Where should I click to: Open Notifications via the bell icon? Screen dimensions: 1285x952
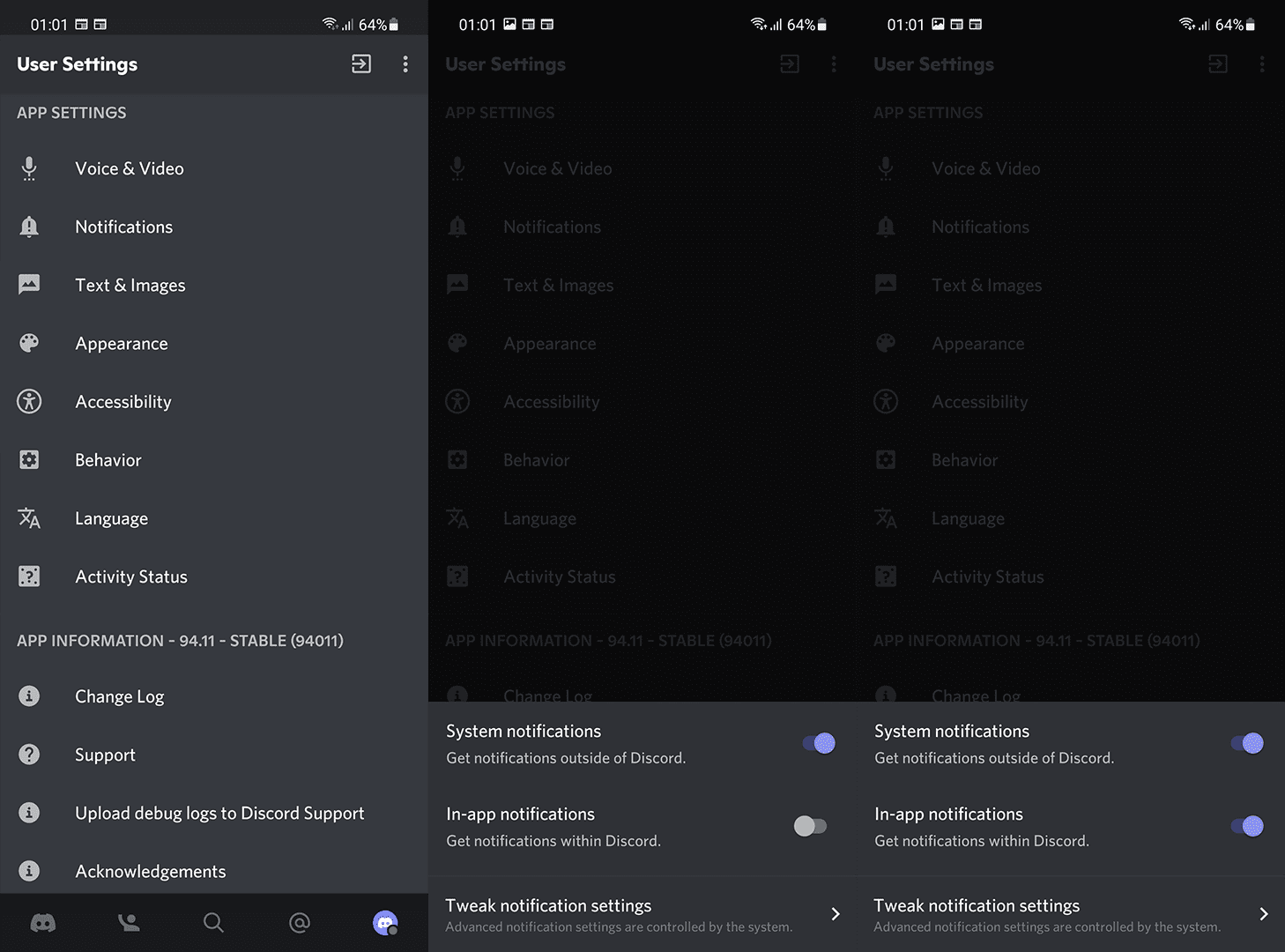click(x=29, y=227)
